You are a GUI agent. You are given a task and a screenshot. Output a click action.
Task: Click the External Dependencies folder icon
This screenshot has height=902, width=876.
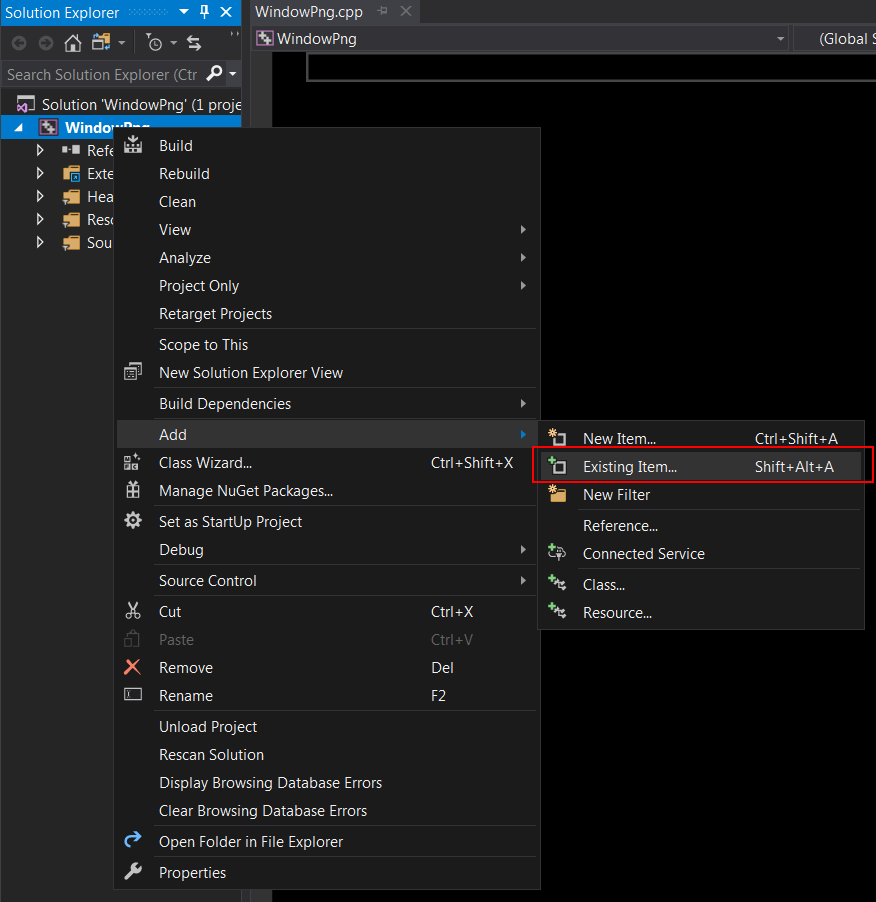(71, 174)
